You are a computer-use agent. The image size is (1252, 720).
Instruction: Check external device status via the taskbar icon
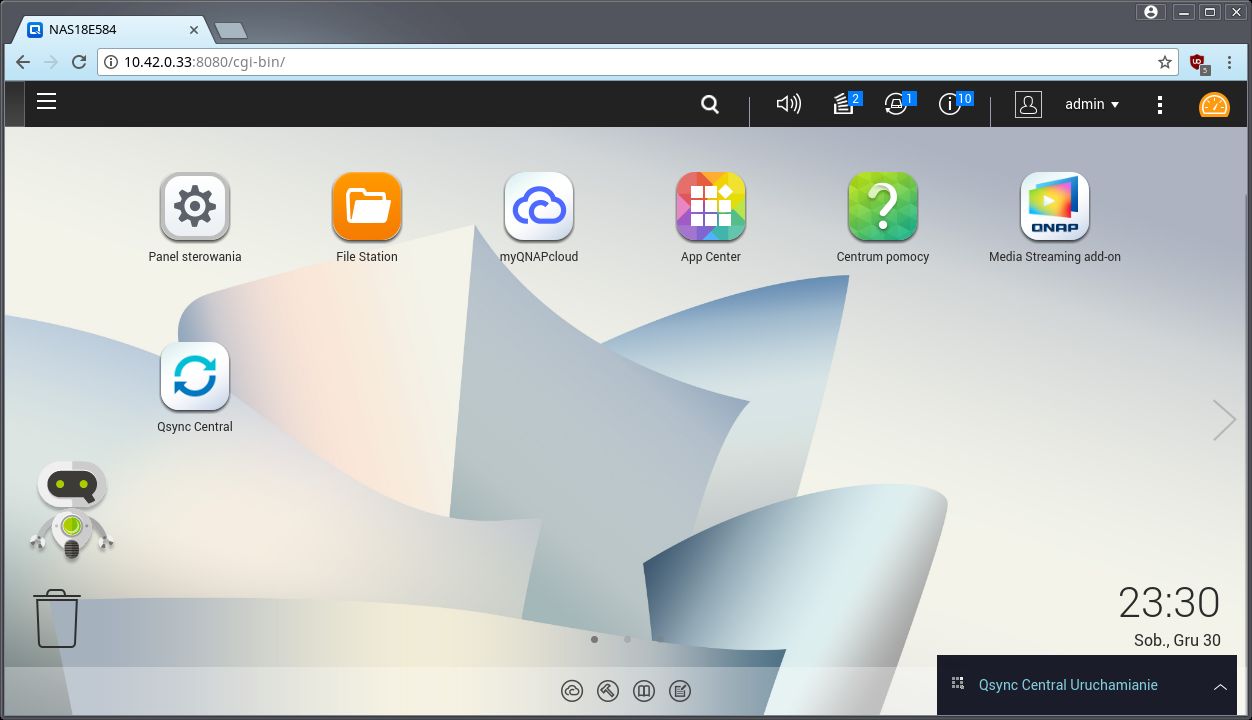pos(895,104)
